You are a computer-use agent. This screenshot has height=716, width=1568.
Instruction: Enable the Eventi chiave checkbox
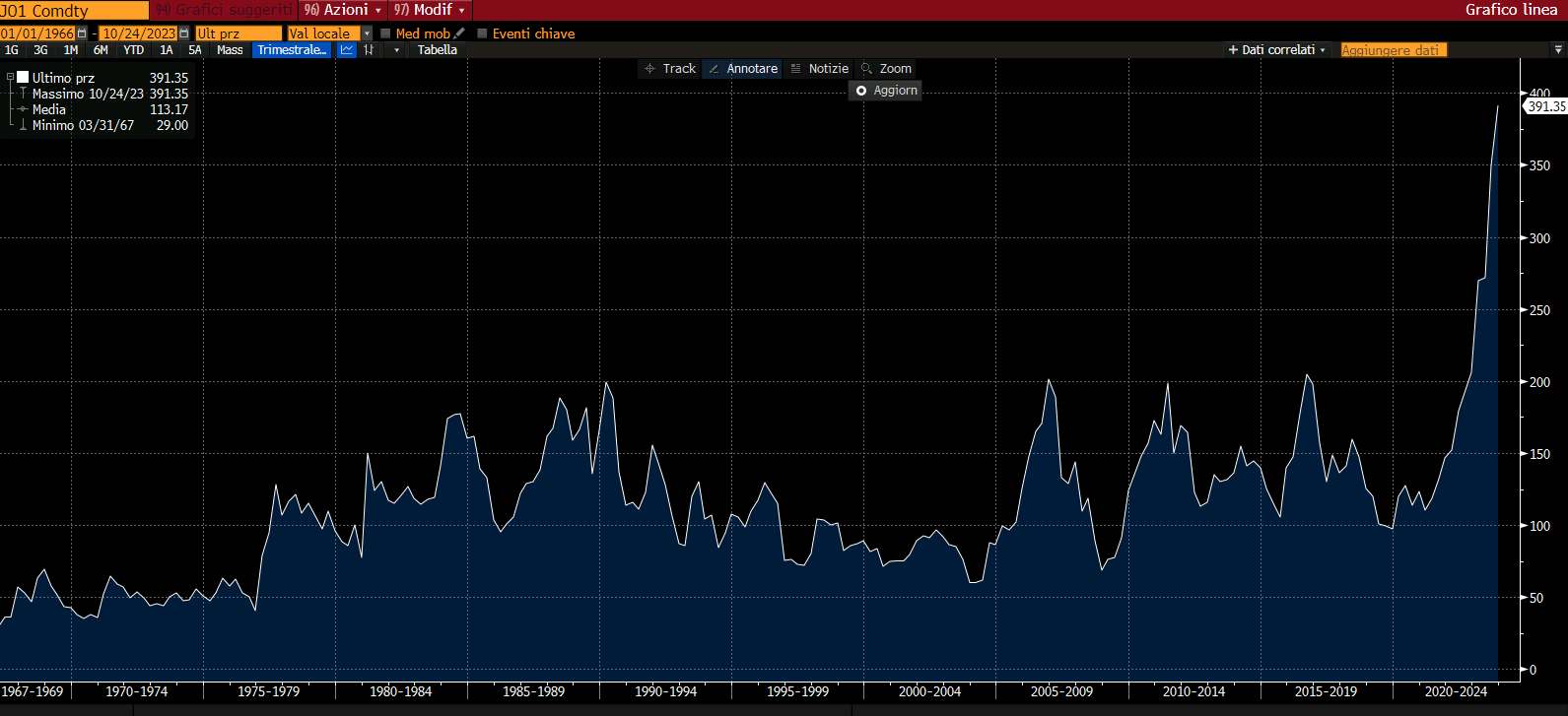coord(482,33)
